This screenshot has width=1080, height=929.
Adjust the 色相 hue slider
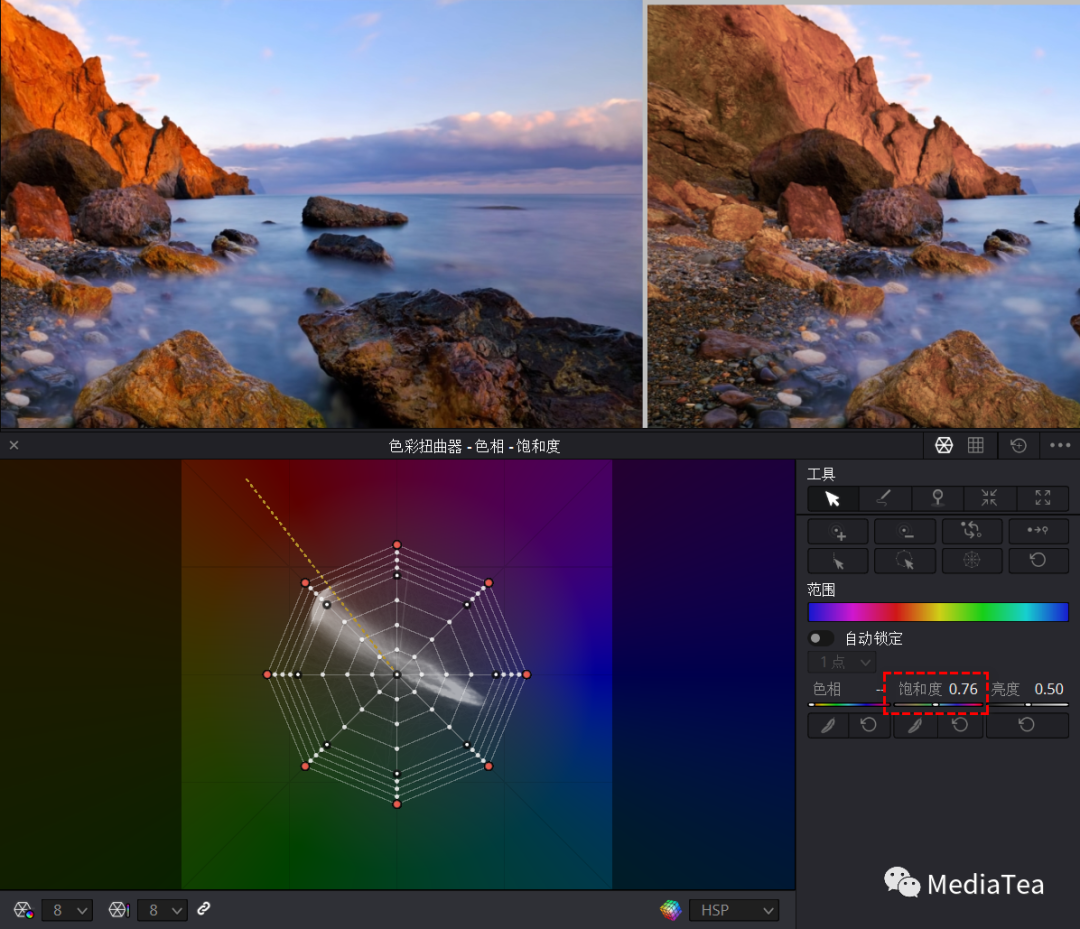[x=848, y=704]
